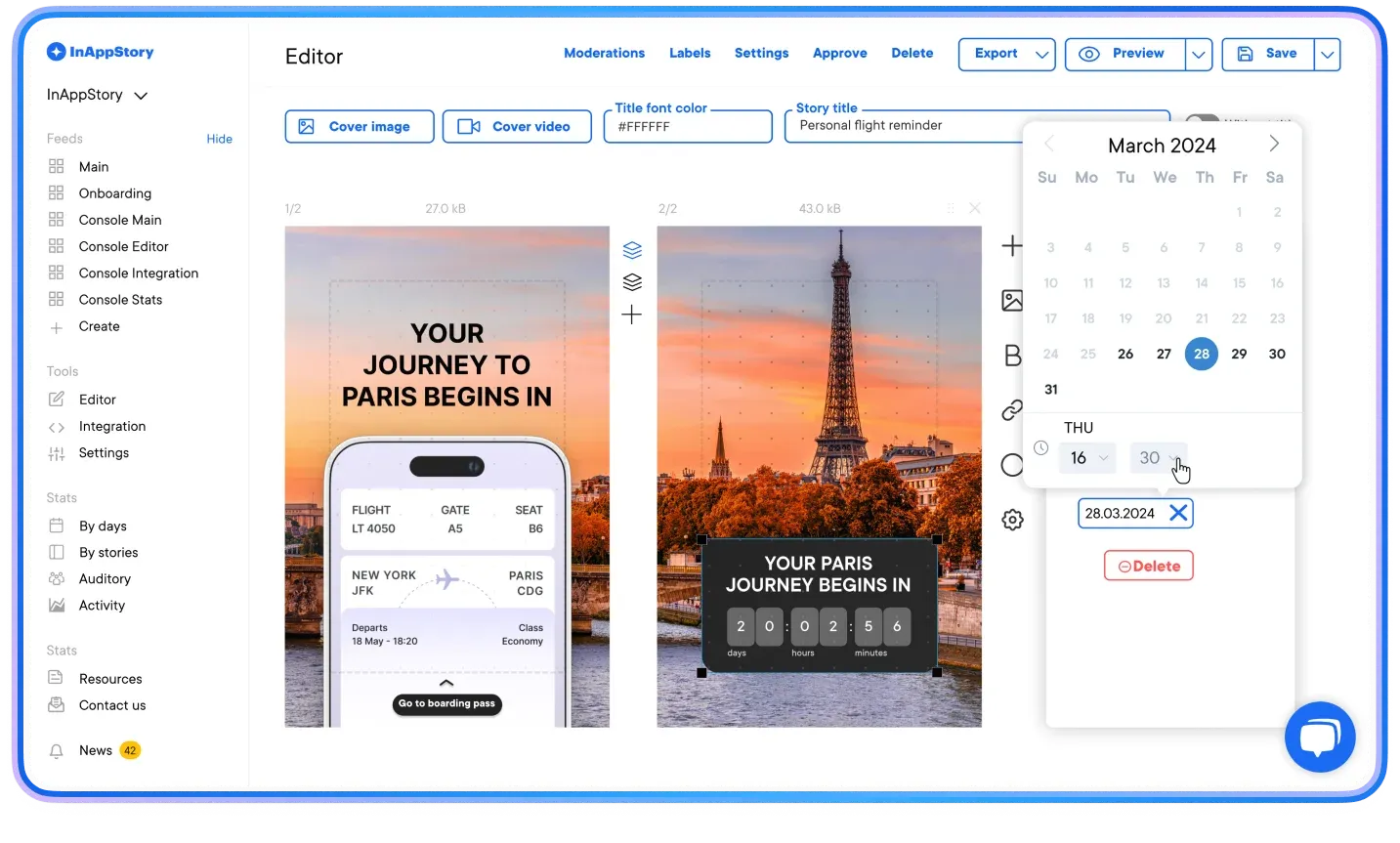The image size is (1400, 843).
Task: Open the widget settings gear icon
Action: coord(1012,519)
